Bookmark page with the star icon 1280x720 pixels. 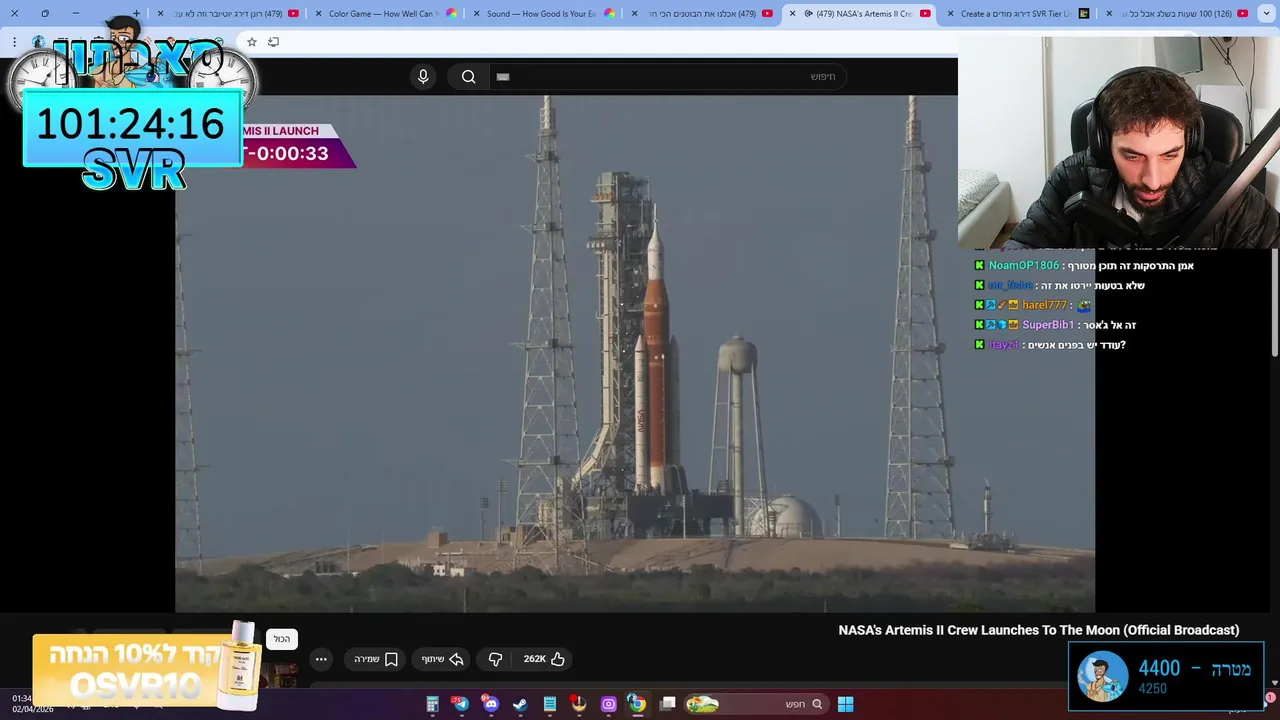point(252,42)
